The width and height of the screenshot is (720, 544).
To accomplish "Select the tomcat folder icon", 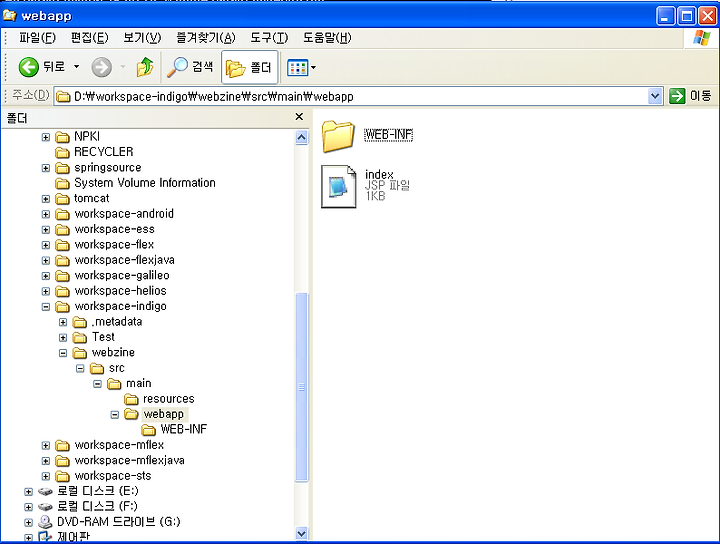I will (62, 199).
